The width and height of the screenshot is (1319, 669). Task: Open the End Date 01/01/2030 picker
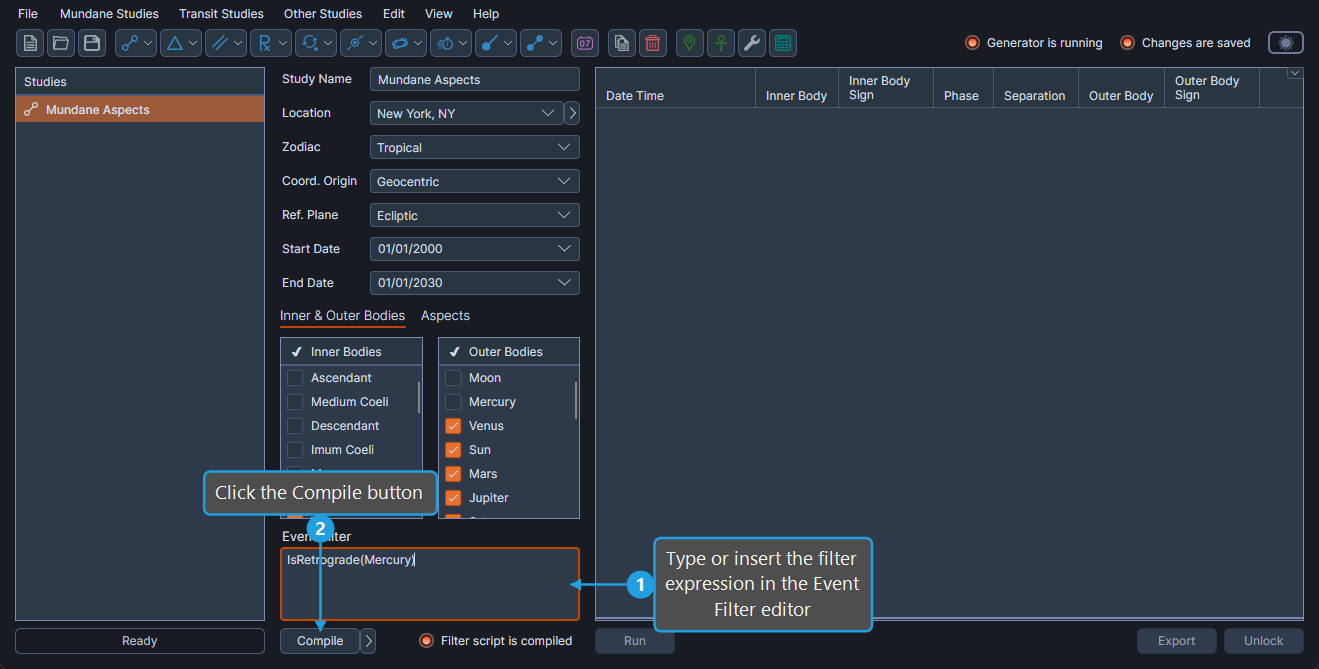pyautogui.click(x=475, y=283)
